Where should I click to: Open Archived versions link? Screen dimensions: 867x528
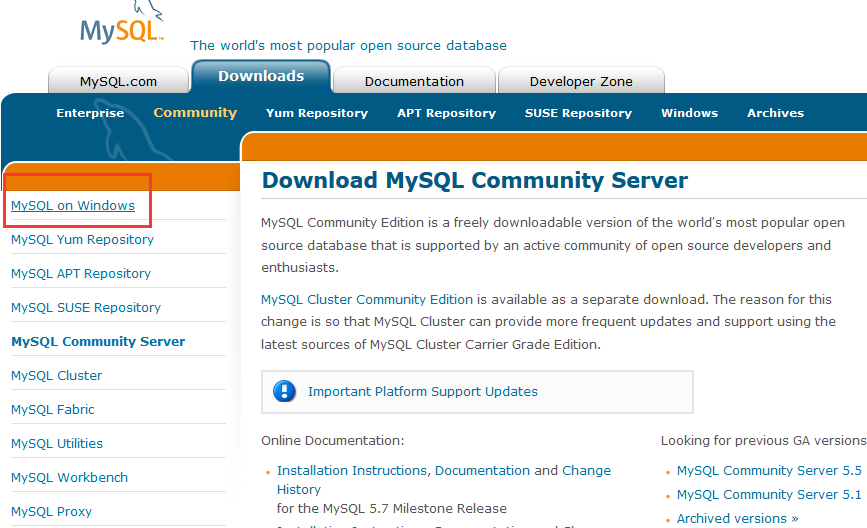[x=738, y=519]
